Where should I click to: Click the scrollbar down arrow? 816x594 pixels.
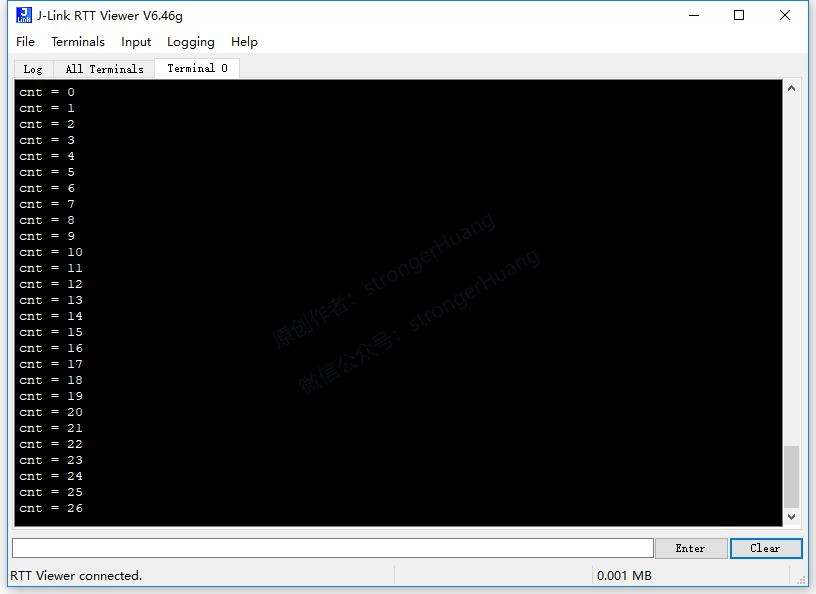coord(791,516)
